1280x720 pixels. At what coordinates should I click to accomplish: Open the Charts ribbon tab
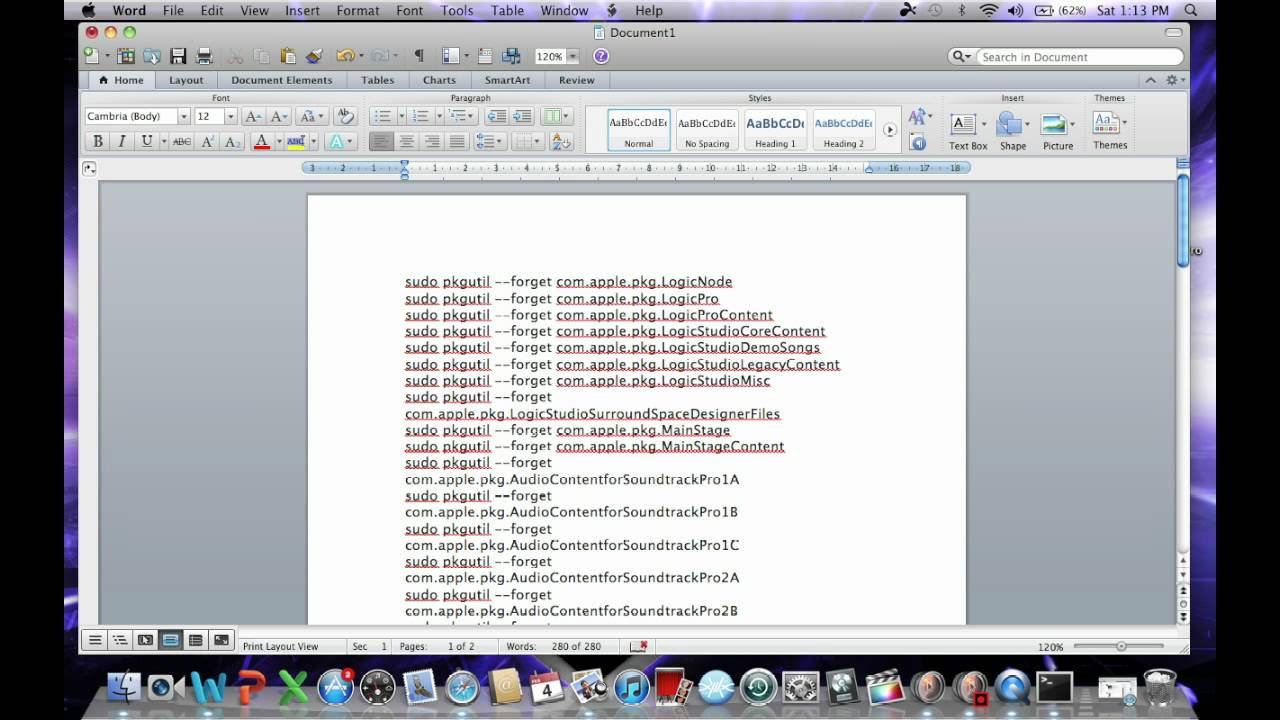[439, 80]
